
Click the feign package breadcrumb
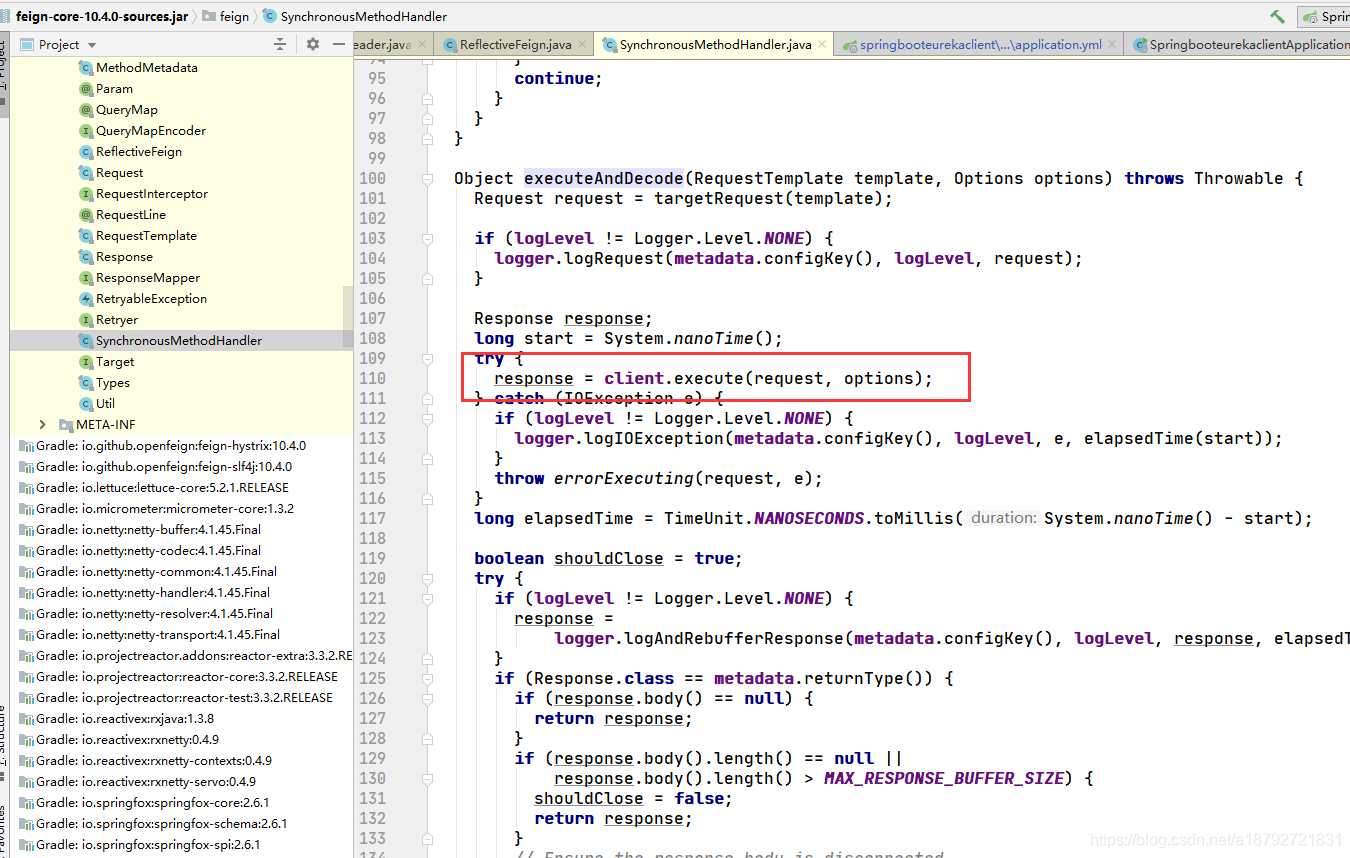click(226, 16)
